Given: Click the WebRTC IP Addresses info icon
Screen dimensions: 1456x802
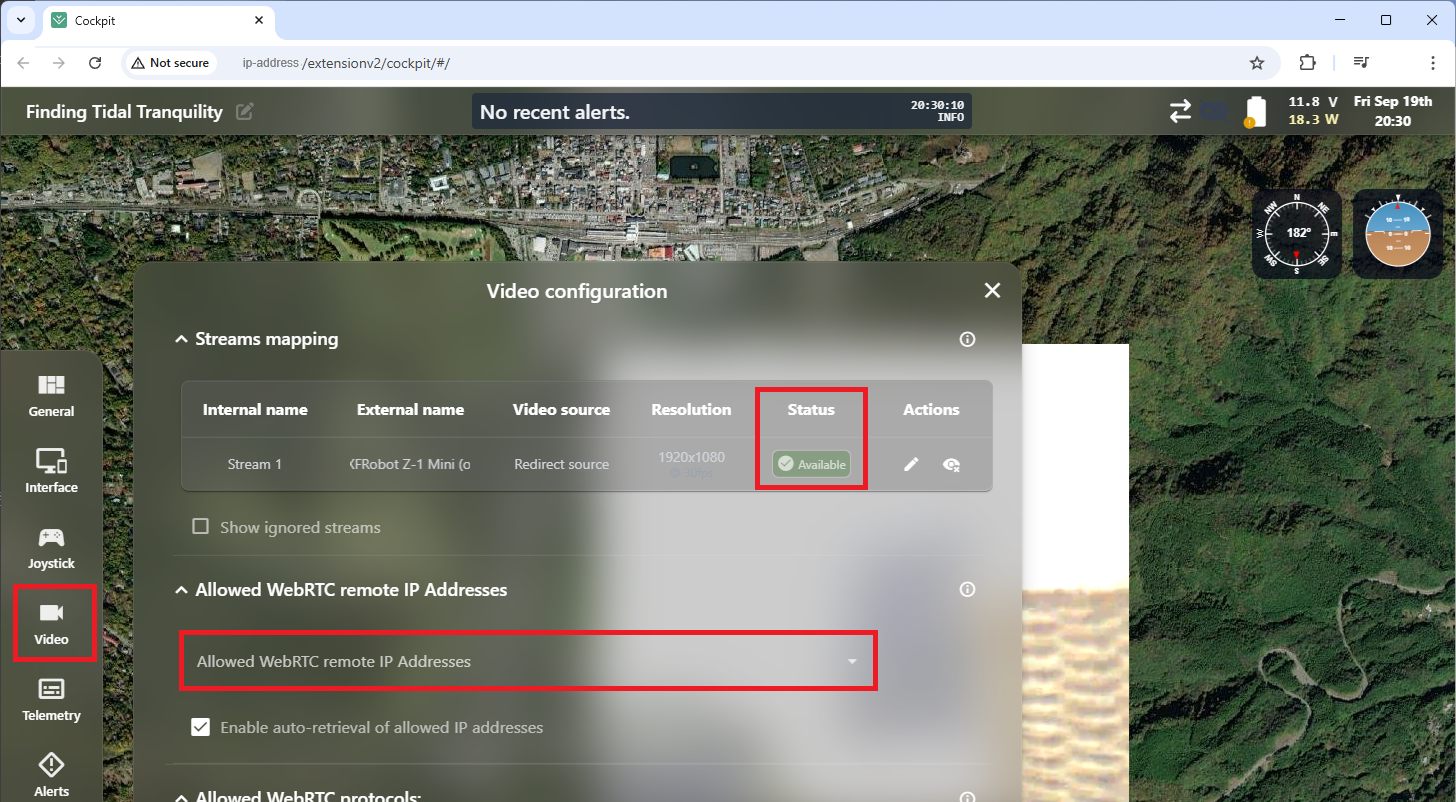Looking at the screenshot, I should coord(967,590).
